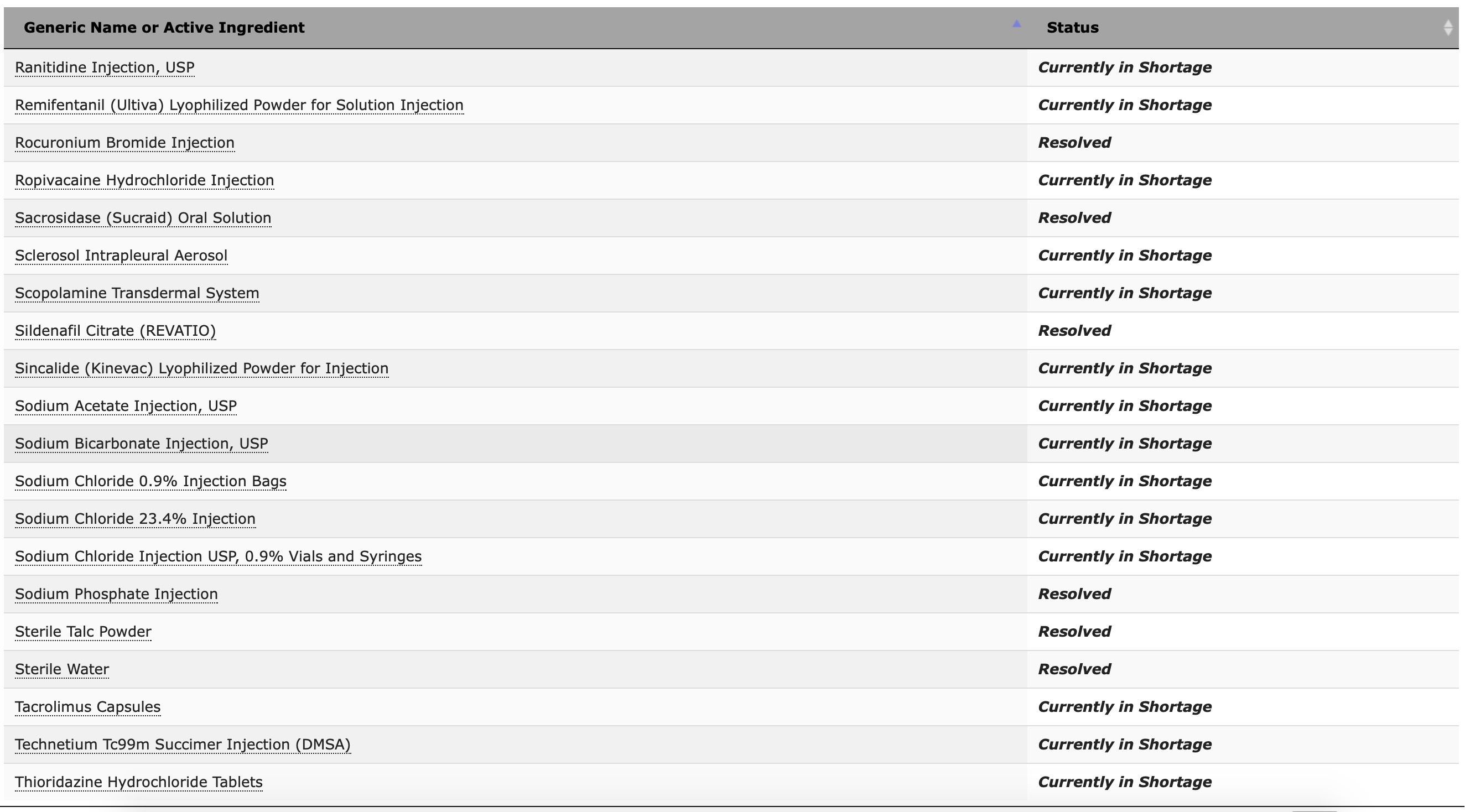Open Thioridazine Hydrochloride Tablets link

[x=139, y=782]
